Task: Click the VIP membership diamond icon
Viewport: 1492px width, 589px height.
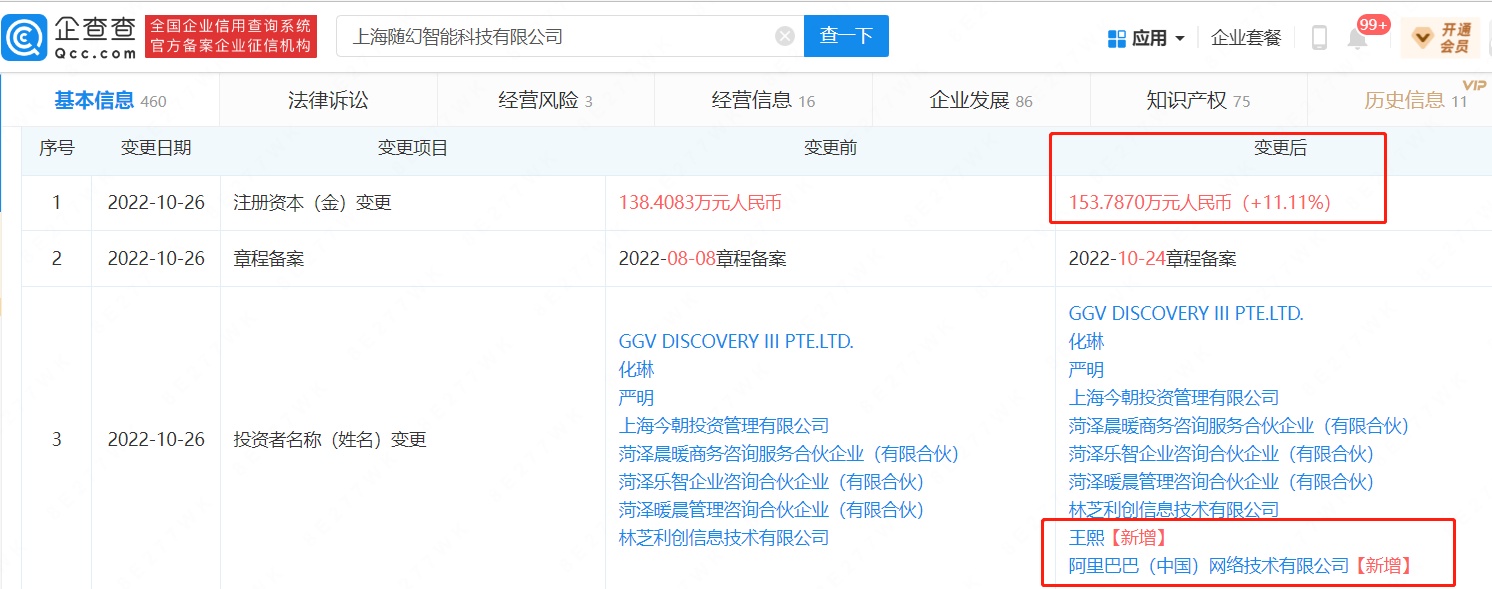Action: 1422,39
